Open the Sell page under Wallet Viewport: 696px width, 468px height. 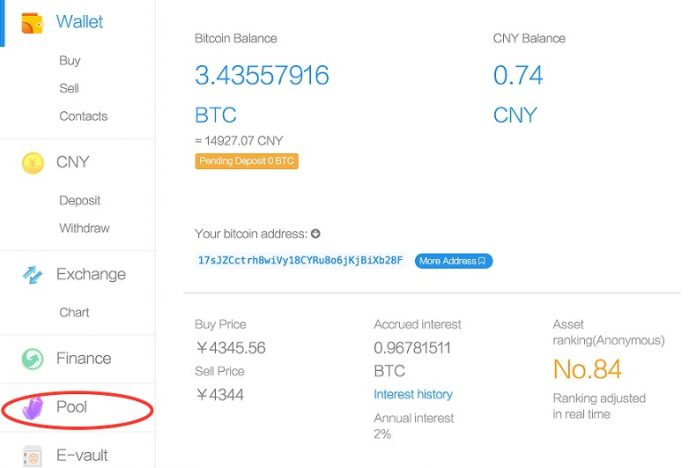point(69,88)
